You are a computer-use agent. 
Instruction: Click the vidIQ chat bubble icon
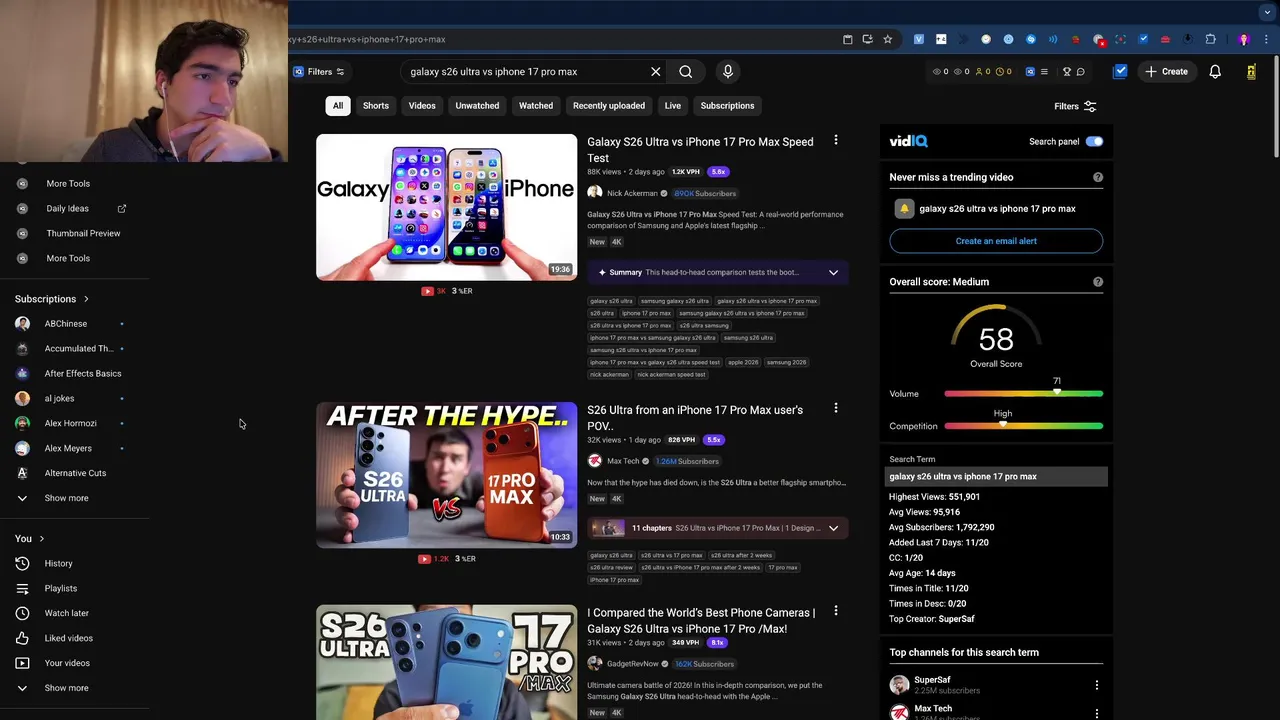(1081, 72)
